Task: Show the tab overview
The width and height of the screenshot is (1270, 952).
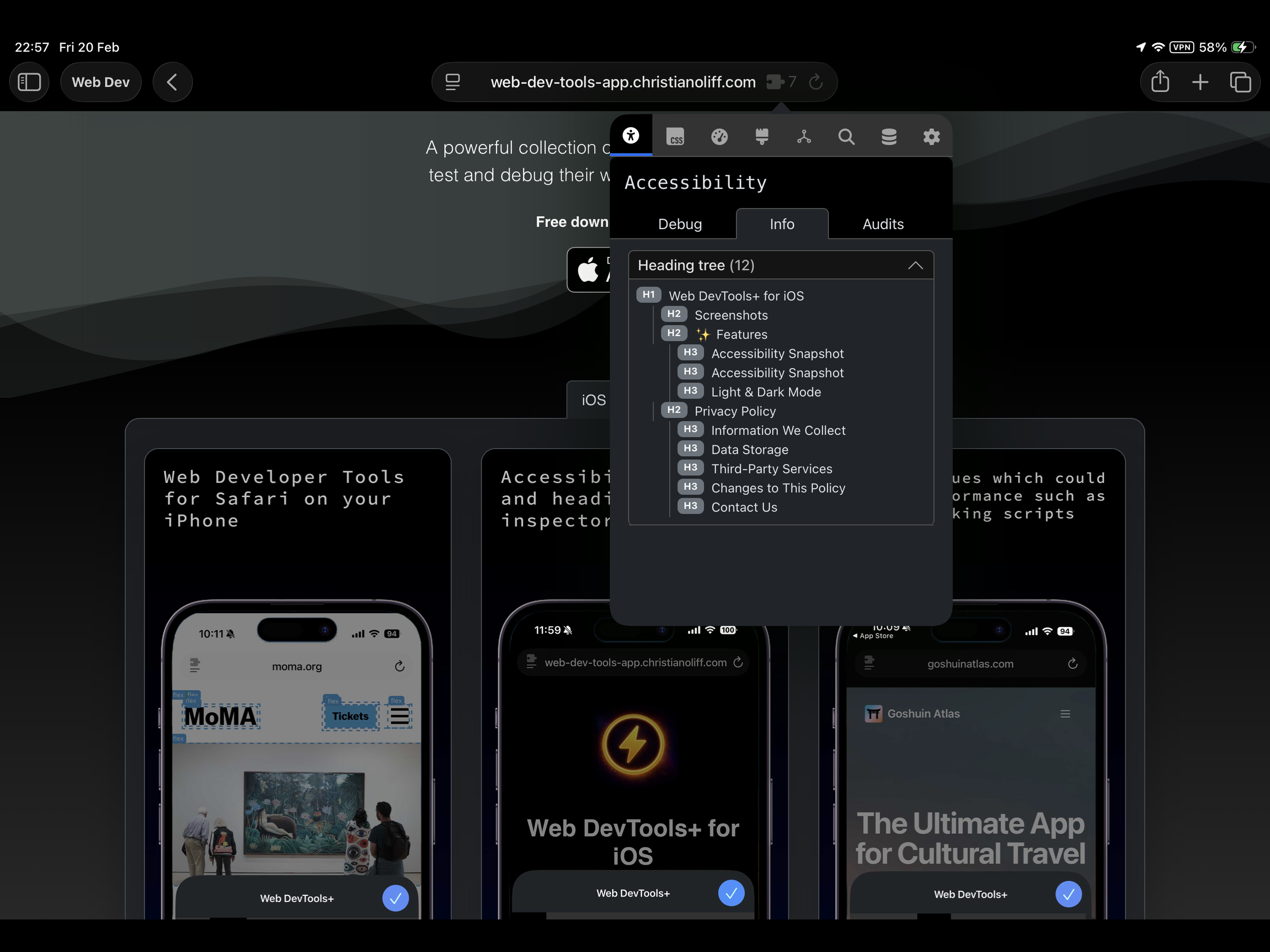Action: point(1240,82)
